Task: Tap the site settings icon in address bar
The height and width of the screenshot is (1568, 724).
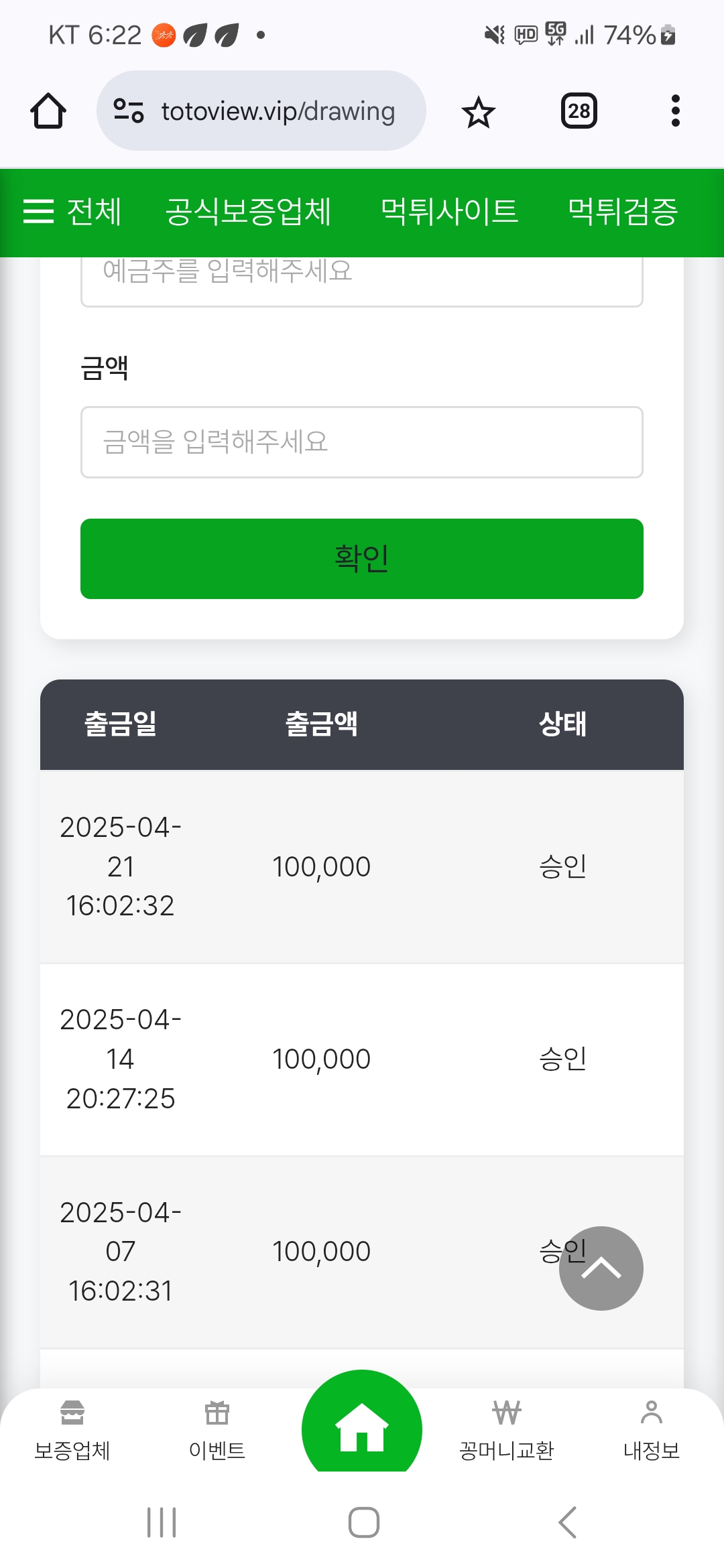Action: [x=128, y=111]
